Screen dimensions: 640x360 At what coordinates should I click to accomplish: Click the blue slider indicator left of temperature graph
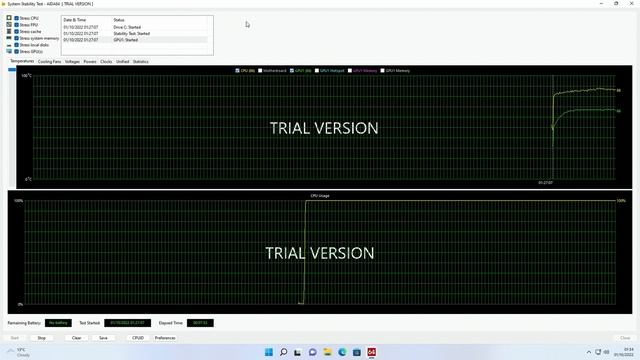click(x=12, y=70)
